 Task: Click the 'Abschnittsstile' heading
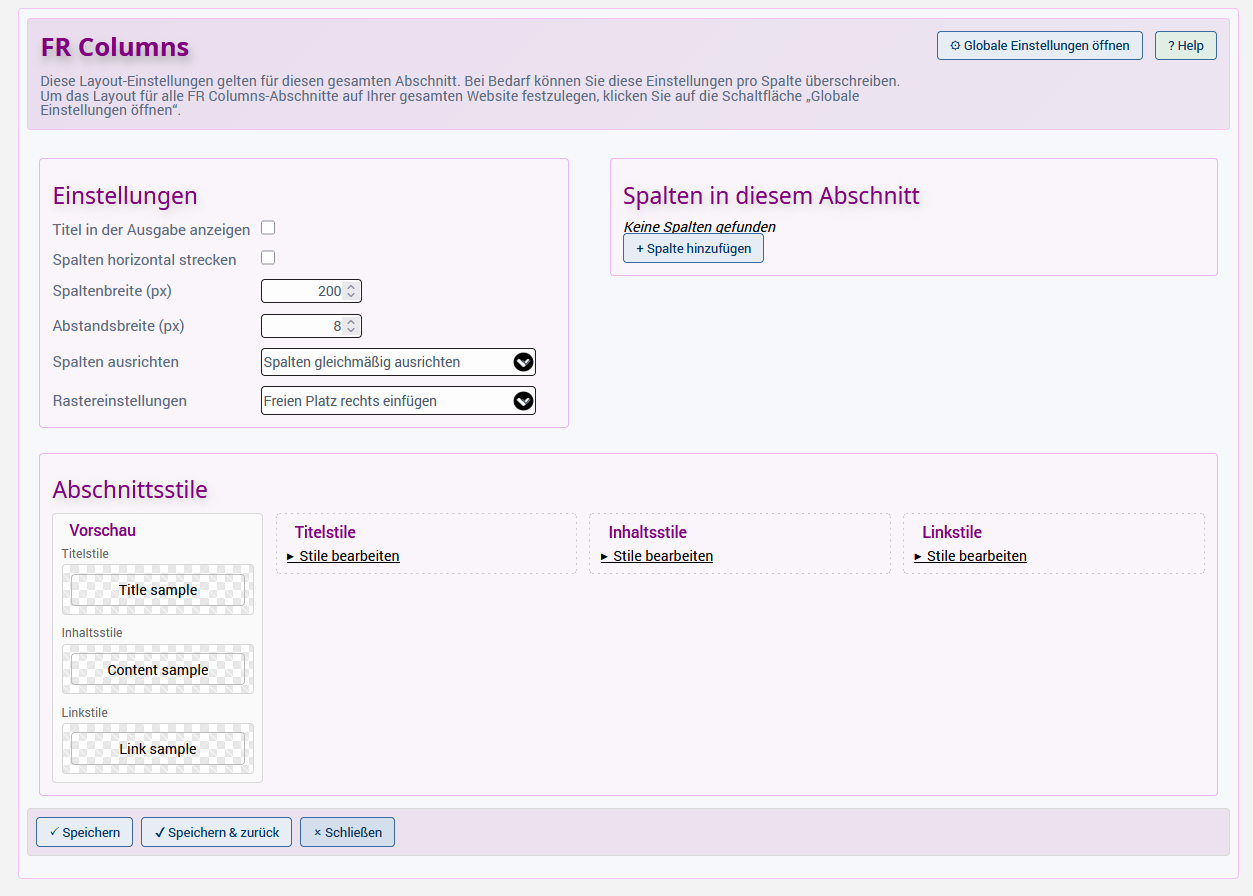(130, 490)
